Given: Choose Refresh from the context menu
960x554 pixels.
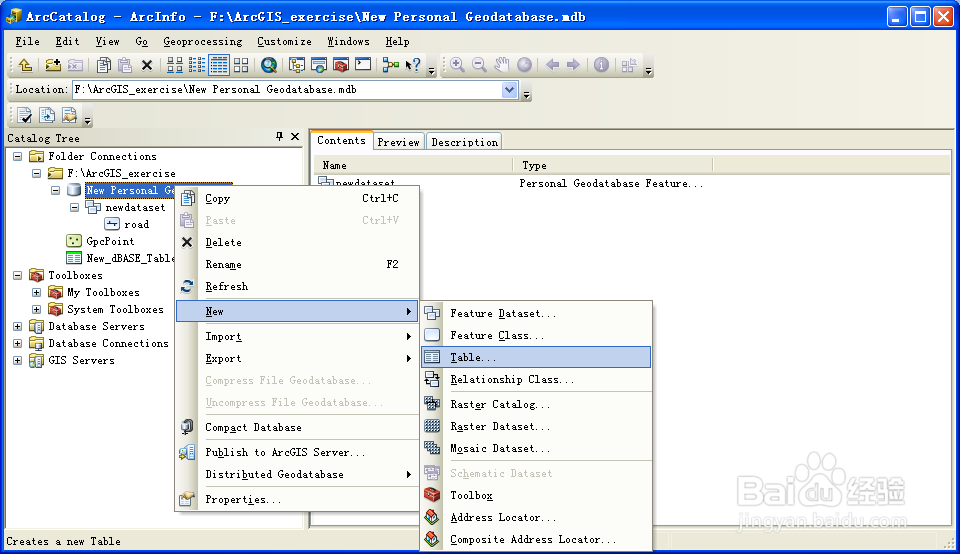Looking at the screenshot, I should tap(297, 286).
